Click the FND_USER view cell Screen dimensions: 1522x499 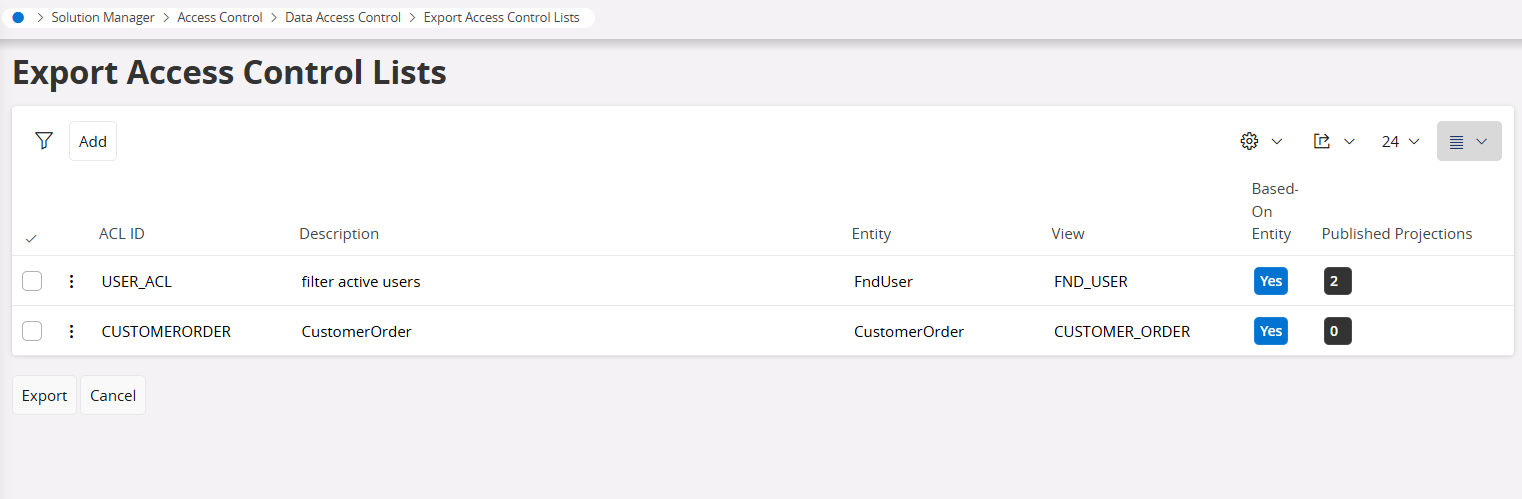tap(1091, 281)
